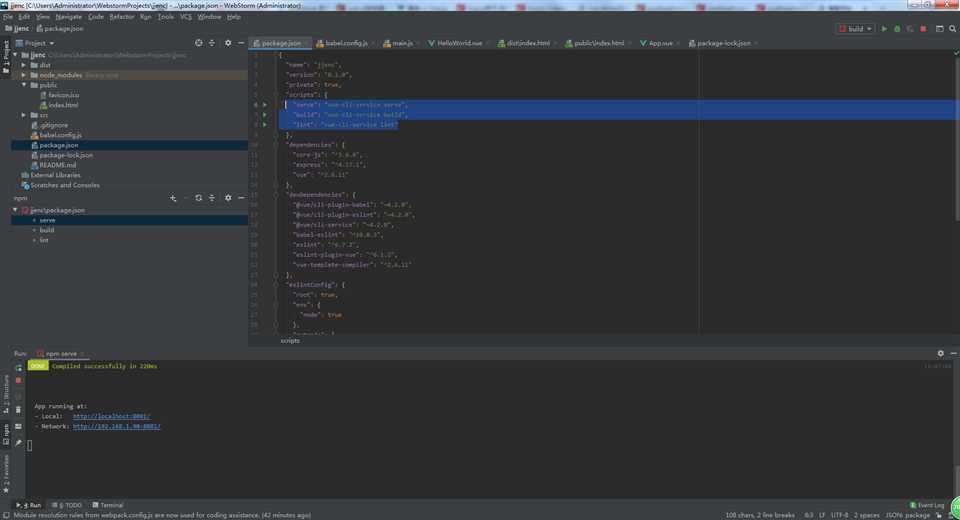
Task: Open Run panel settings gear
Action: pos(940,353)
